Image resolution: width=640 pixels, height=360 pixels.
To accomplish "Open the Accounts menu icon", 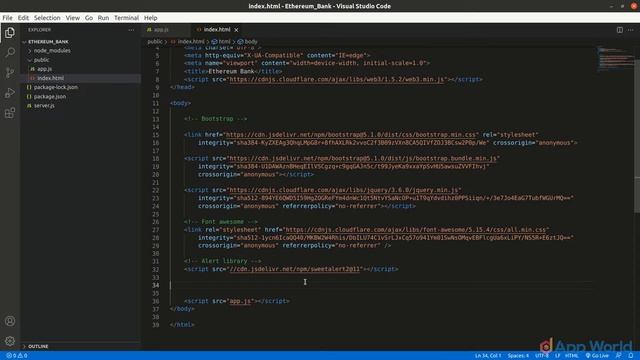I will pyautogui.click(x=10, y=321).
